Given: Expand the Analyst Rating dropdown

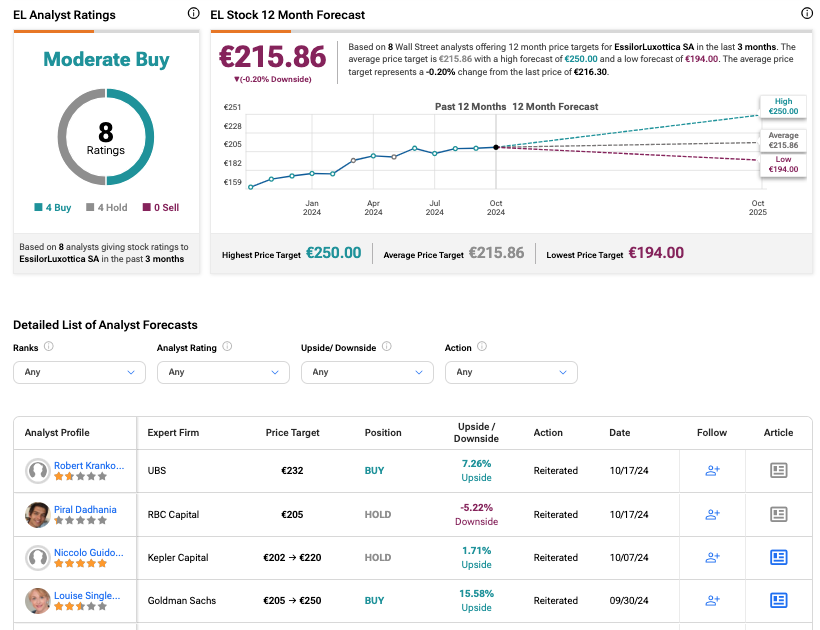Looking at the screenshot, I should pyautogui.click(x=223, y=372).
